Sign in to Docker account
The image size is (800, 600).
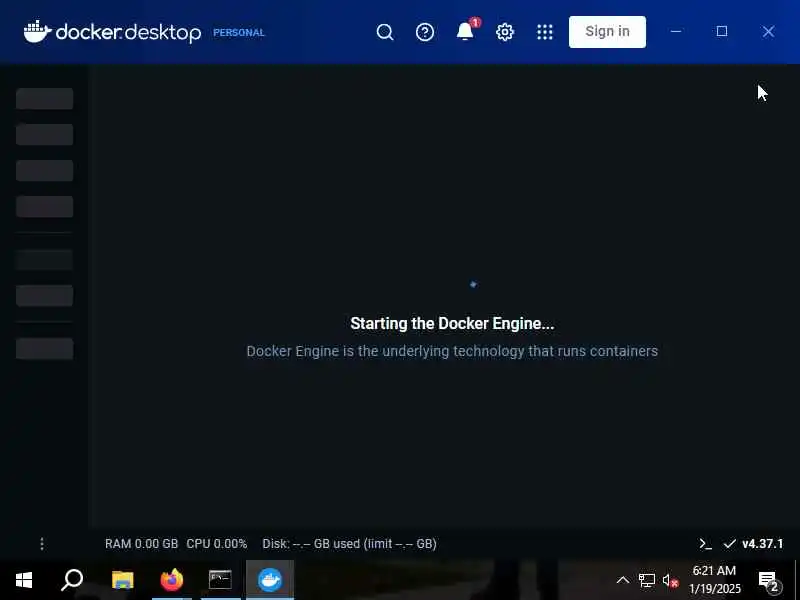(607, 32)
